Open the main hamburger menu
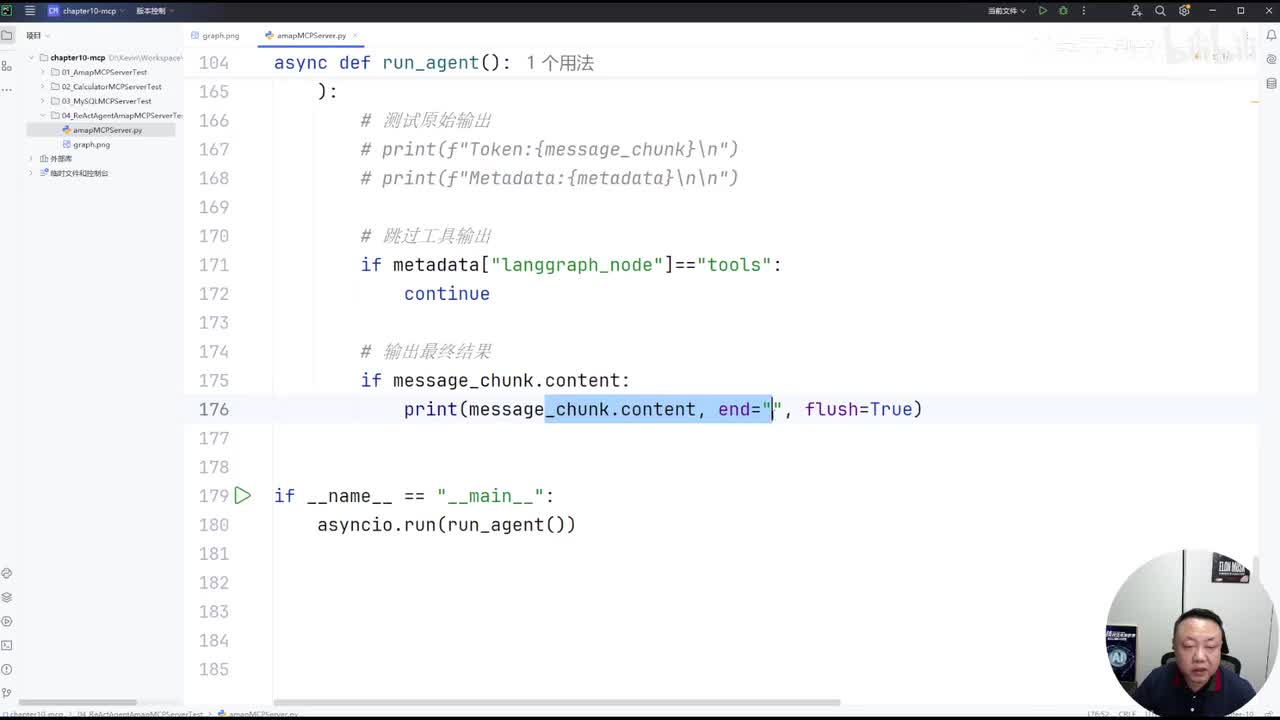The height and width of the screenshot is (720, 1280). pos(30,11)
